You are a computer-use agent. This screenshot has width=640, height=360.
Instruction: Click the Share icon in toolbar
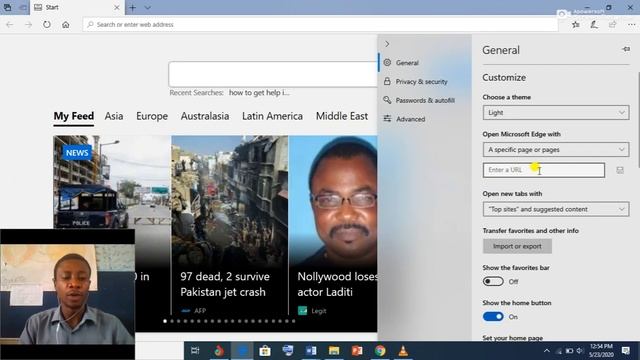[x=612, y=24]
